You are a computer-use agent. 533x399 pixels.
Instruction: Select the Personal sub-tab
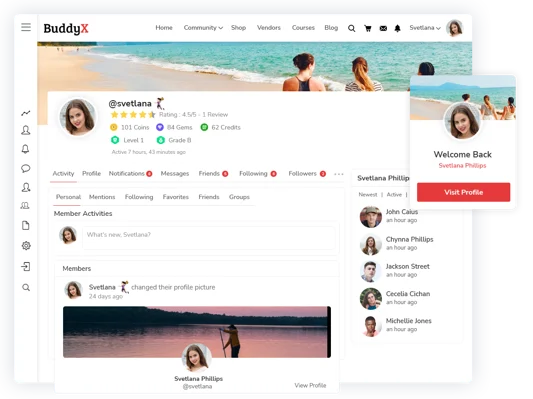(68, 197)
